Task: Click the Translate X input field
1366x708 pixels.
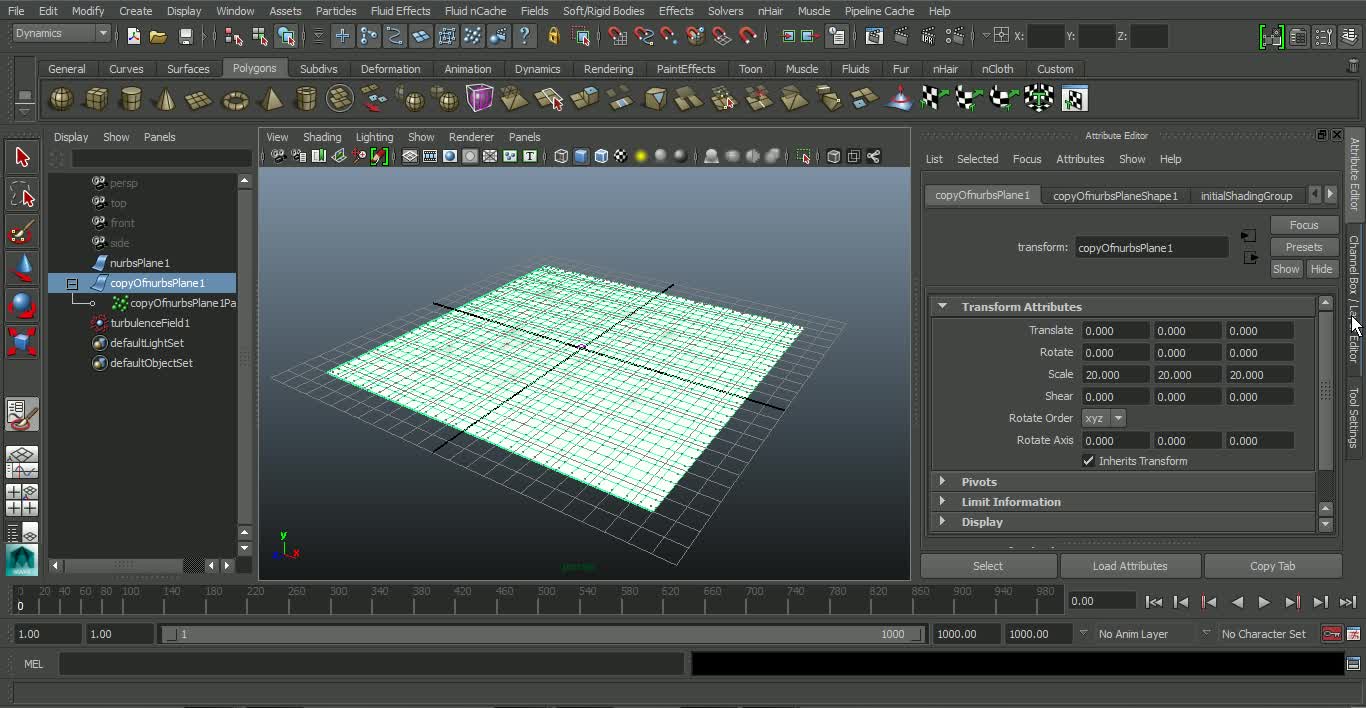Action: [x=1115, y=331]
